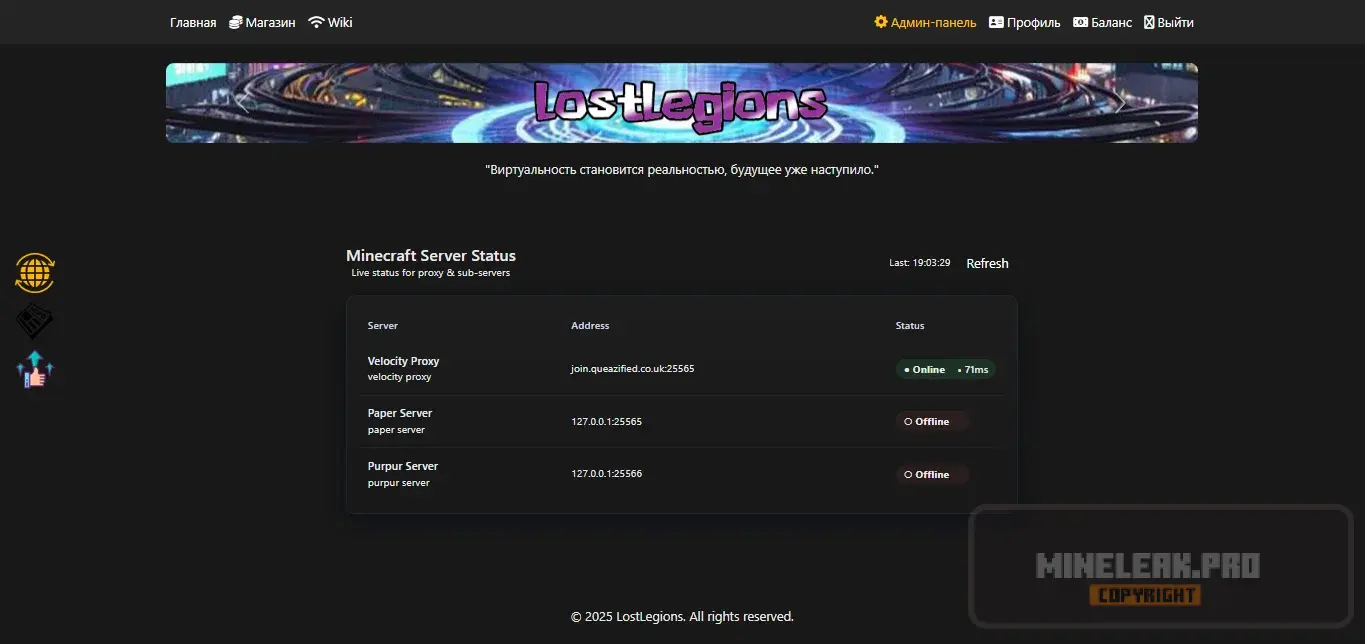
Task: Click the thumbs-up with arrows sidebar icon
Action: tap(35, 370)
